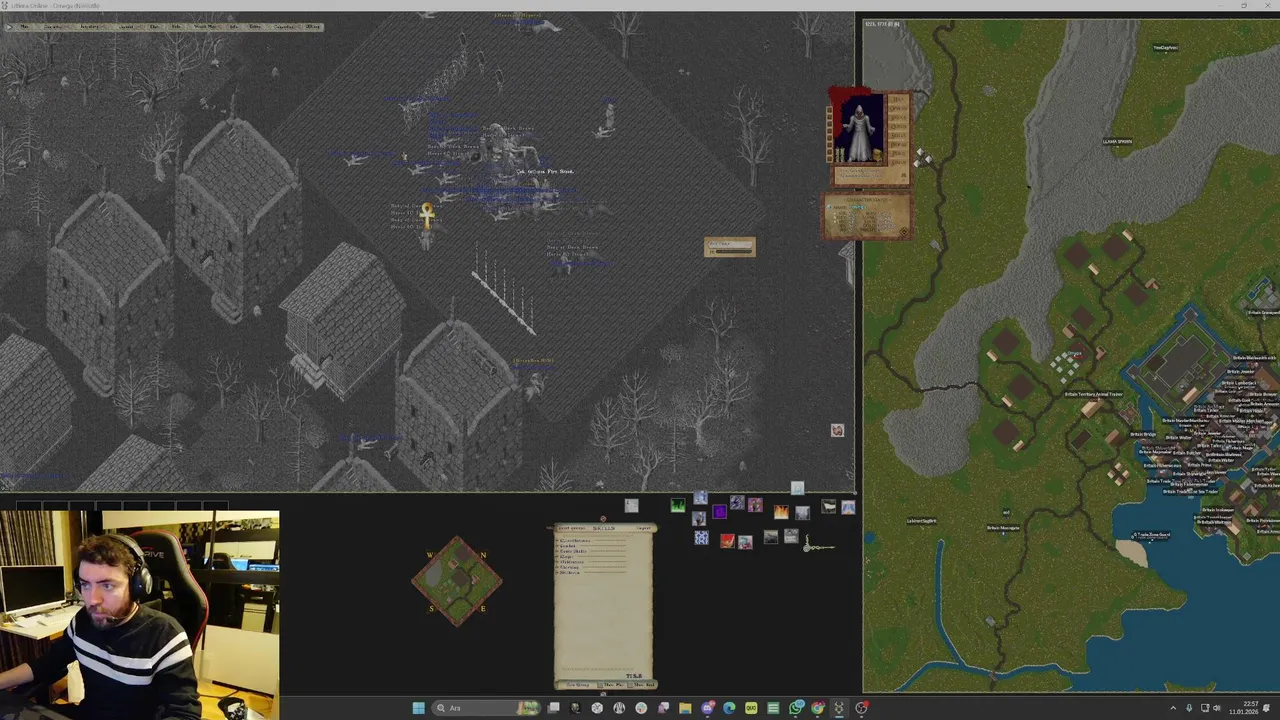Open Map from top menu bar
1280x720 pixels.
pos(24,26)
